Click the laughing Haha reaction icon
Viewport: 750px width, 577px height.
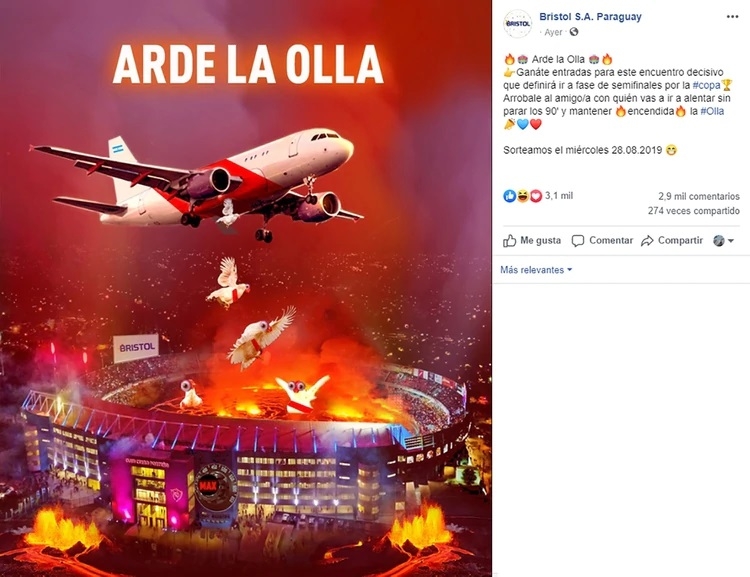[522, 196]
